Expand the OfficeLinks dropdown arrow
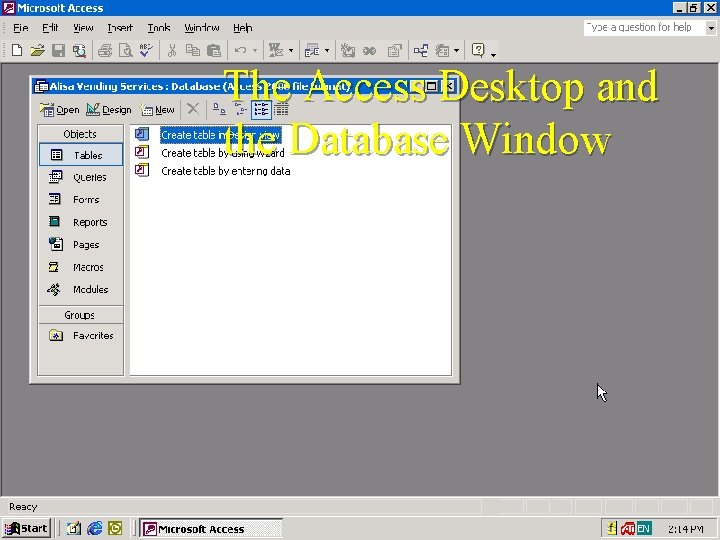This screenshot has height=540, width=720. pos(291,51)
